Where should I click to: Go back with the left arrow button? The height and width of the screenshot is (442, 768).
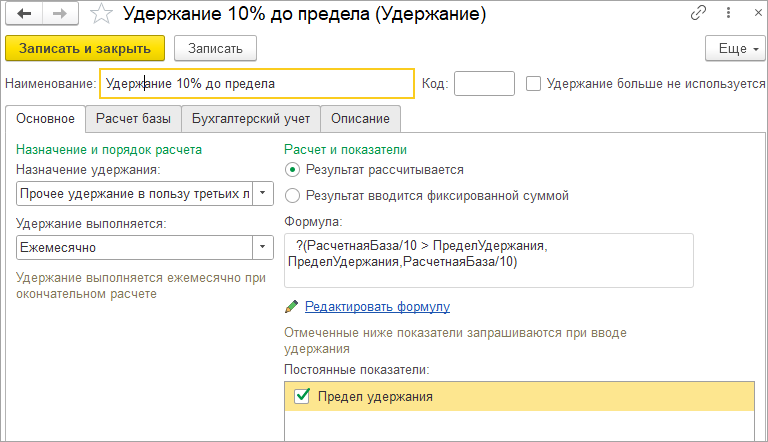[x=24, y=13]
